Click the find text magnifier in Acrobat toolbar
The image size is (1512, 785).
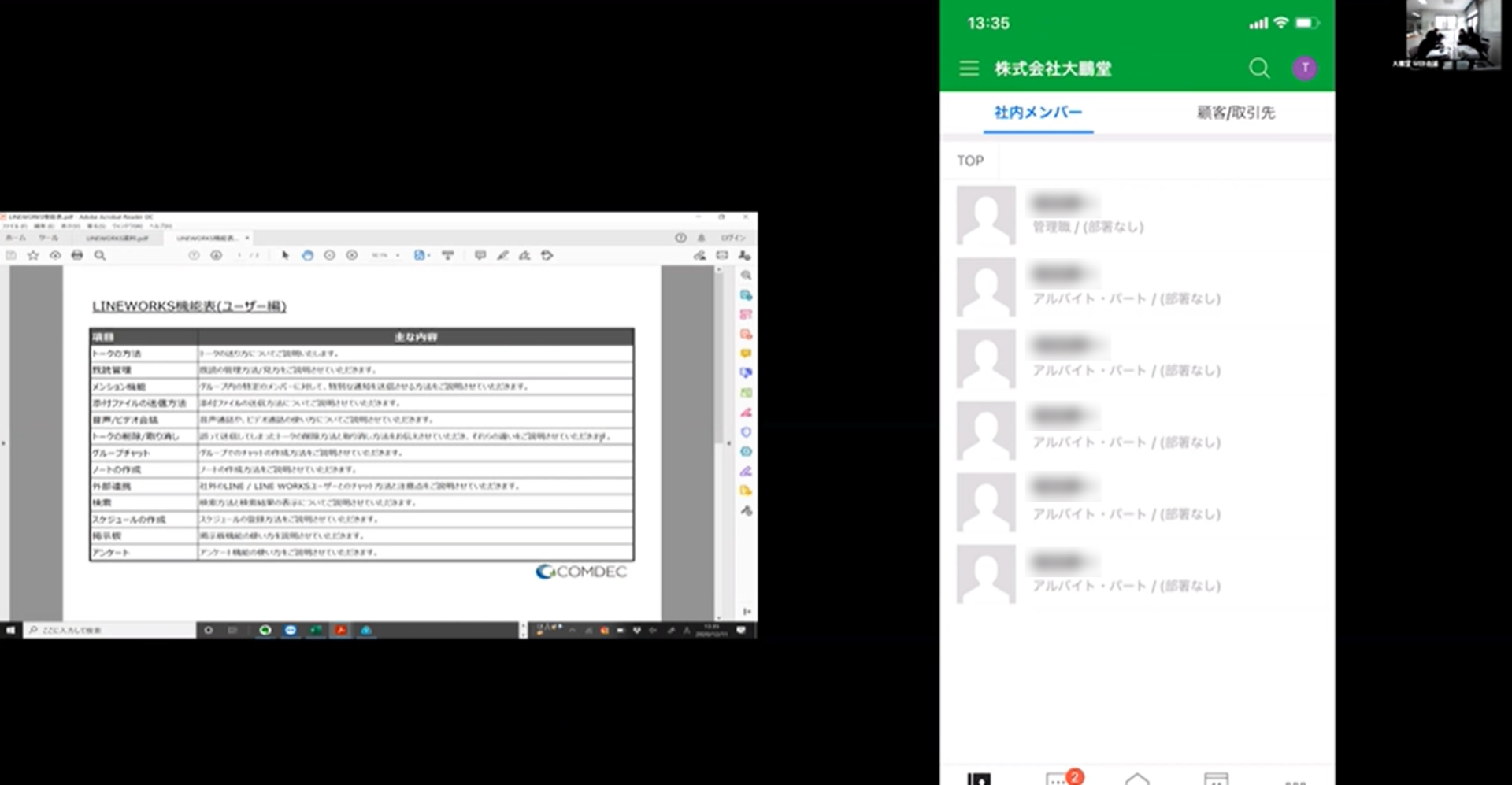pyautogui.click(x=100, y=255)
